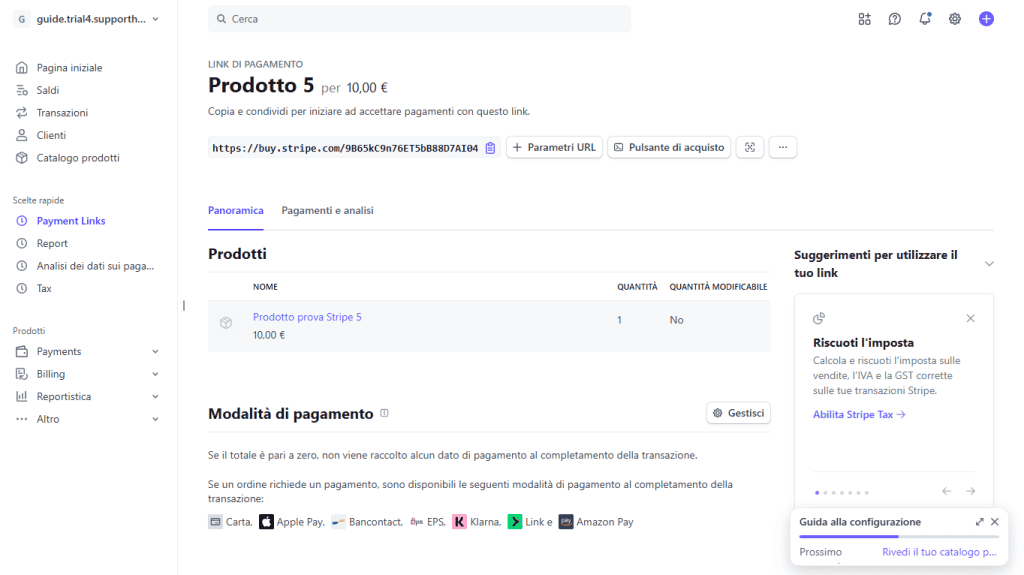Click the Parametri URL button
Image resolution: width=1024 pixels, height=575 pixels.
coord(554,148)
